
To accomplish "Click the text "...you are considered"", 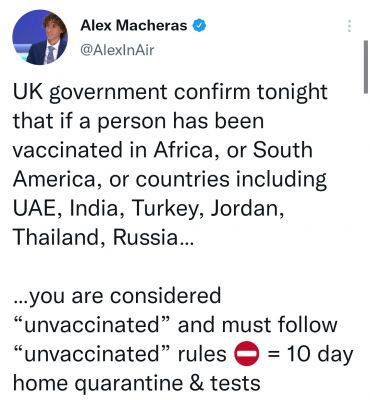I will pos(117,296).
